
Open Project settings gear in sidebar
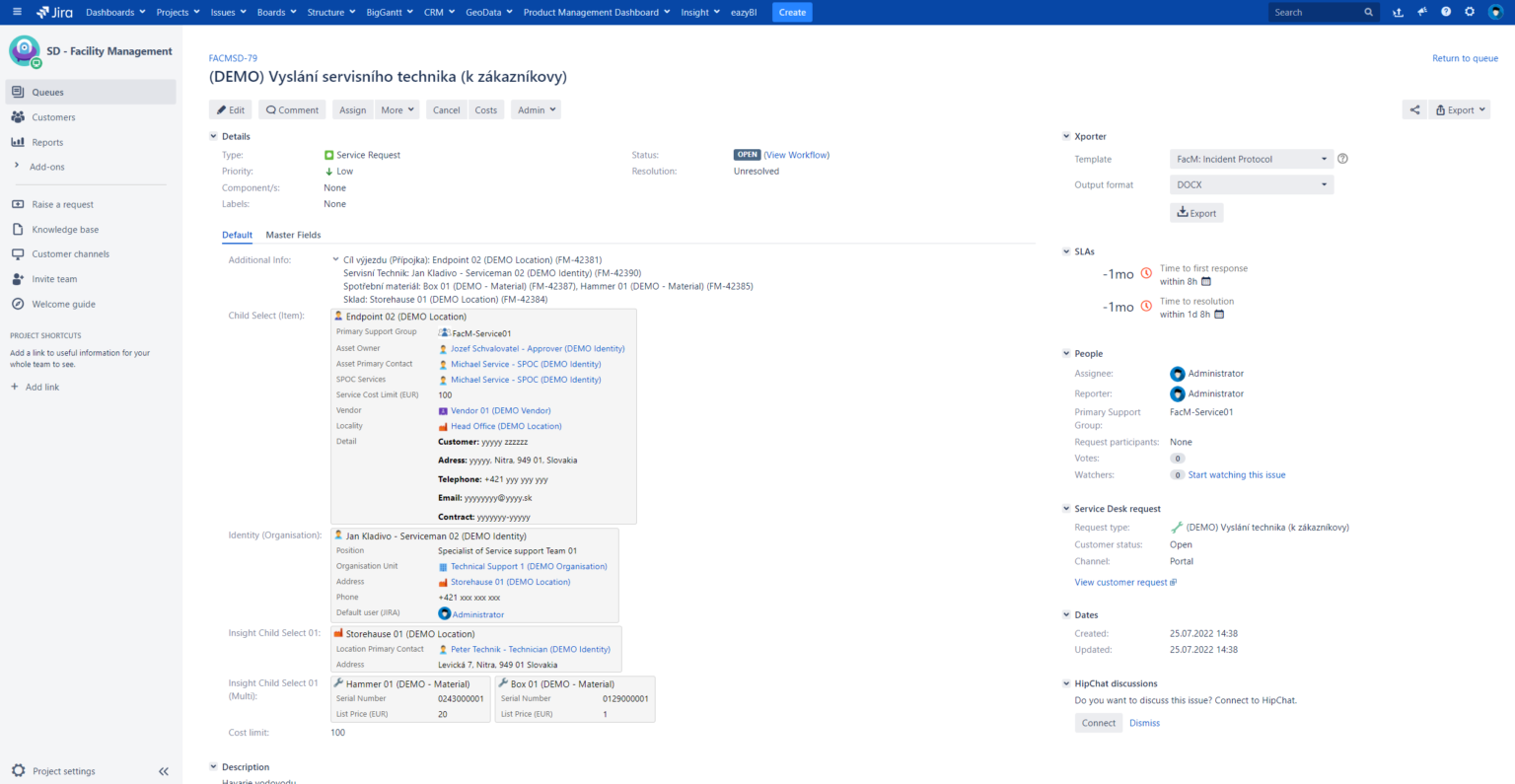[18, 771]
